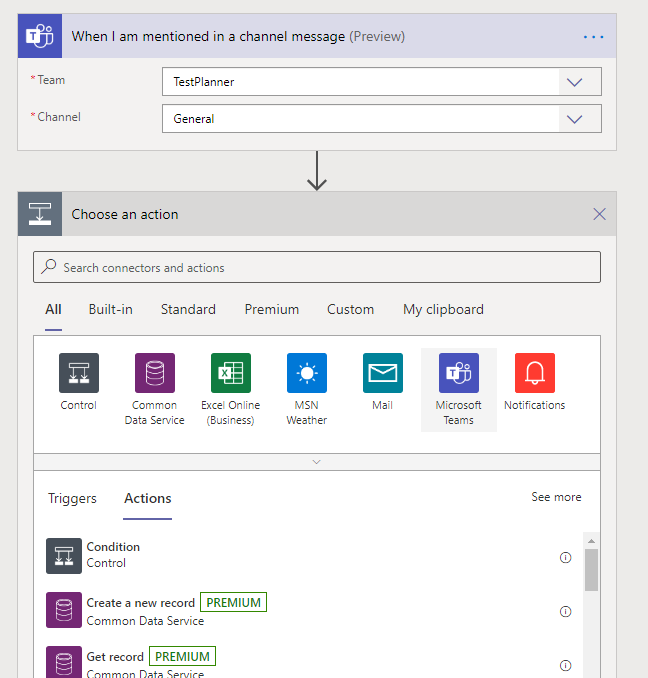Click the actions list scrollbar thumb
Viewport: 648px width, 678px height.
591,570
